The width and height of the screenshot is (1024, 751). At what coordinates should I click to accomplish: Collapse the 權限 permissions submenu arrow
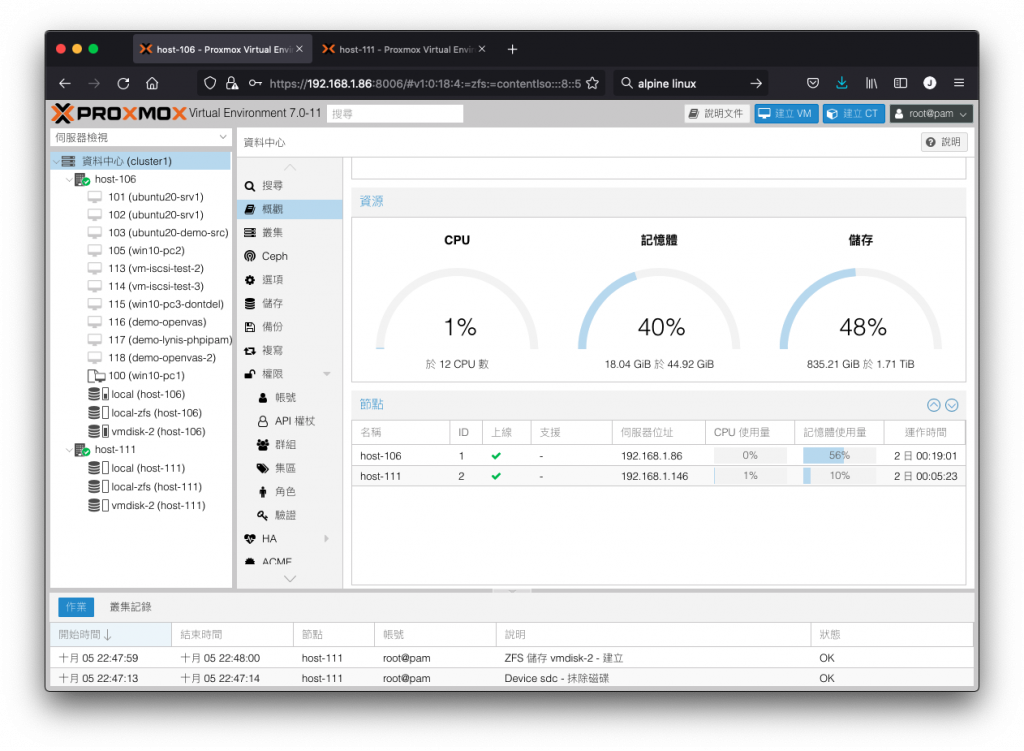[x=327, y=374]
